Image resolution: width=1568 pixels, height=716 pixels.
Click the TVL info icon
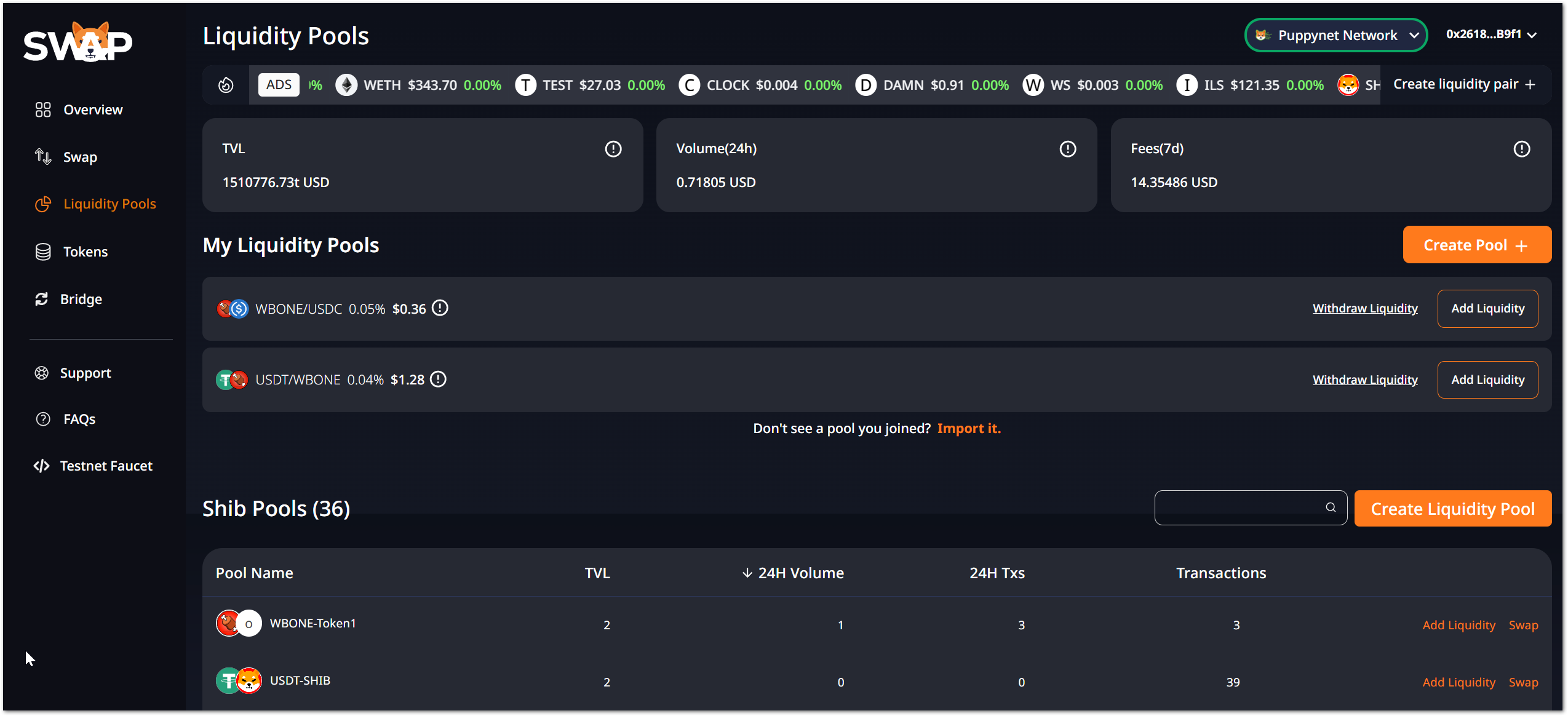tap(613, 149)
